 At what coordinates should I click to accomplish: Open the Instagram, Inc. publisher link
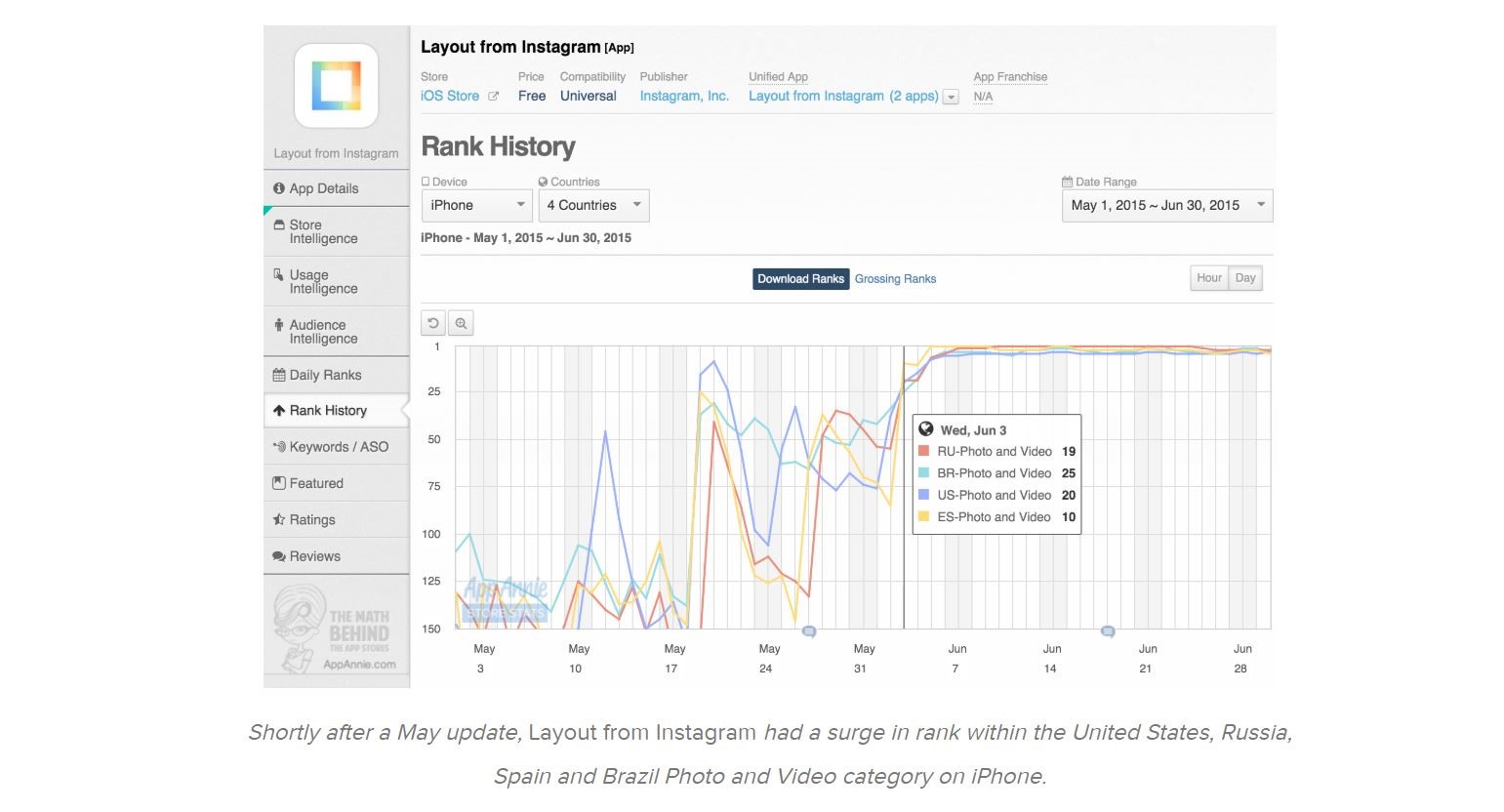[684, 96]
